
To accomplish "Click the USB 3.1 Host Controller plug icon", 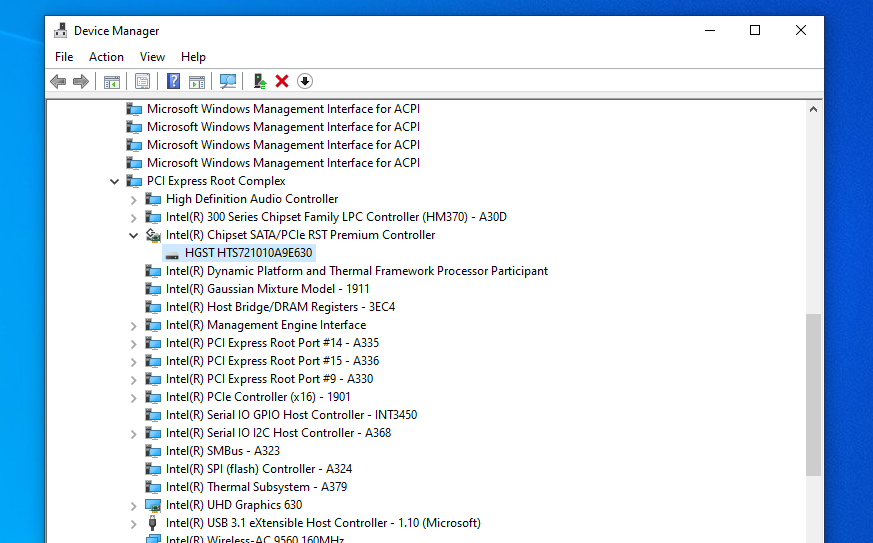I will [153, 523].
